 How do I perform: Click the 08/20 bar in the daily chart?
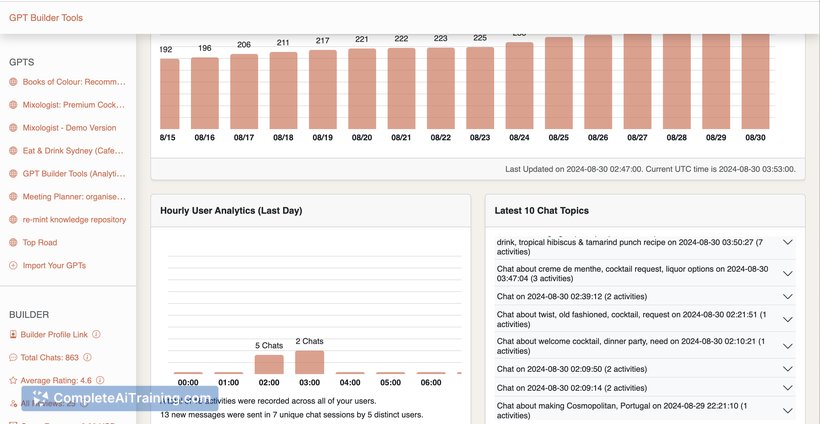[362, 89]
